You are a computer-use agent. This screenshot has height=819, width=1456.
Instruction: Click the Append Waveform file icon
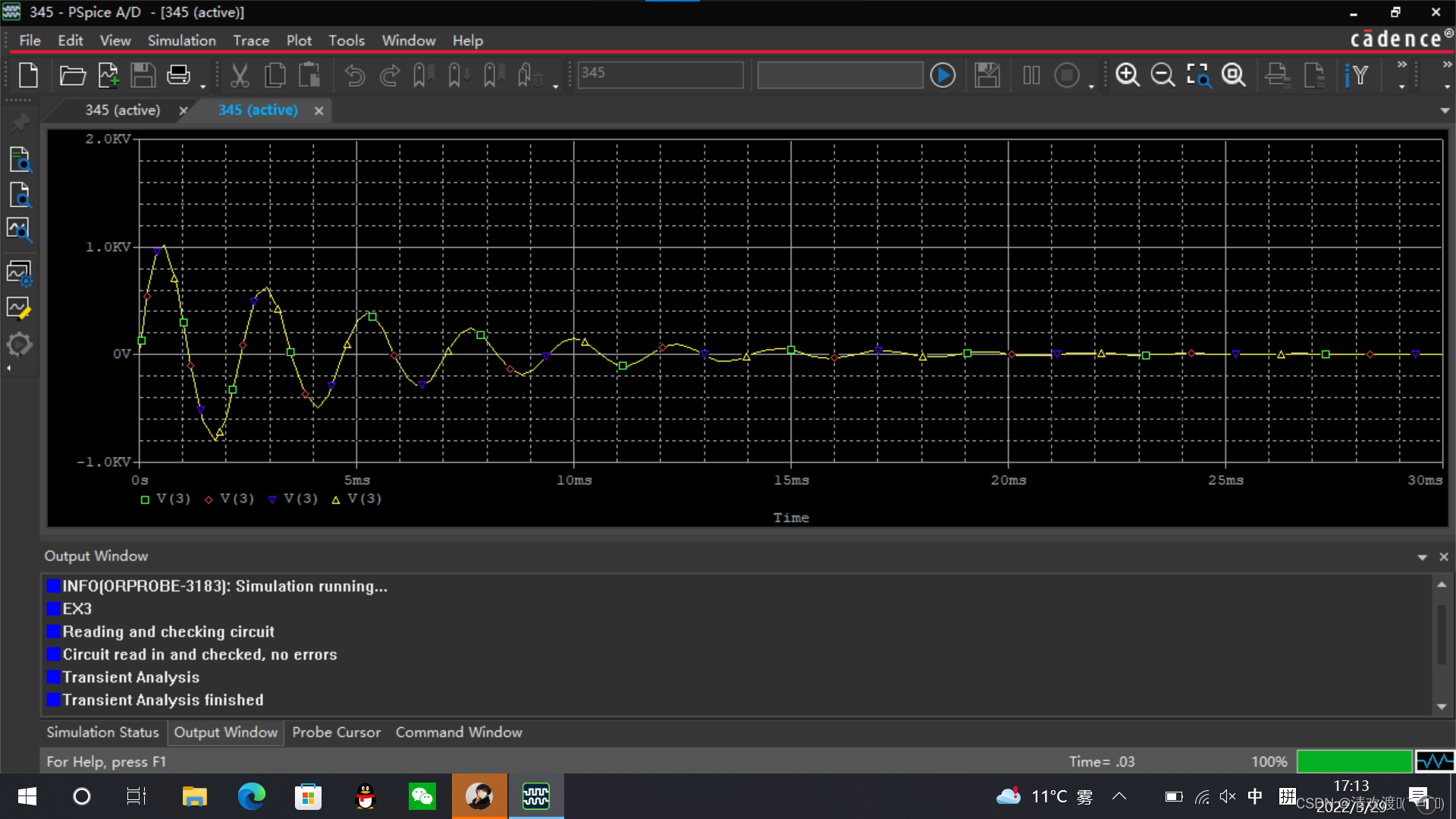coord(108,75)
